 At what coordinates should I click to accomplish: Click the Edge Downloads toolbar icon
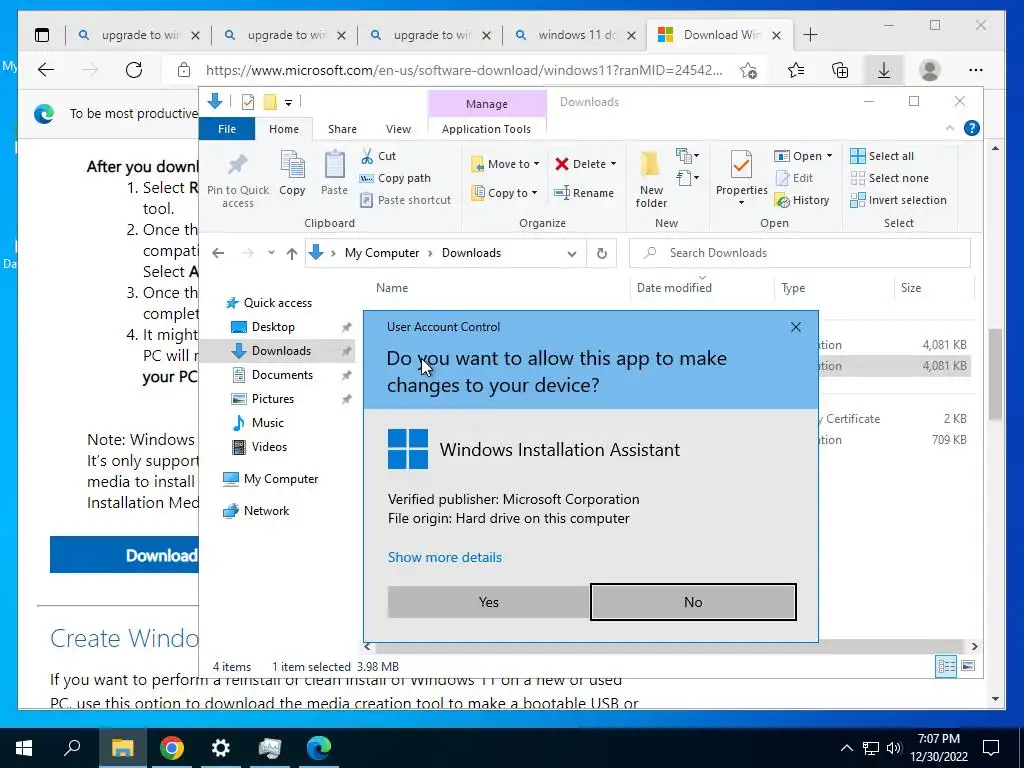pos(884,70)
